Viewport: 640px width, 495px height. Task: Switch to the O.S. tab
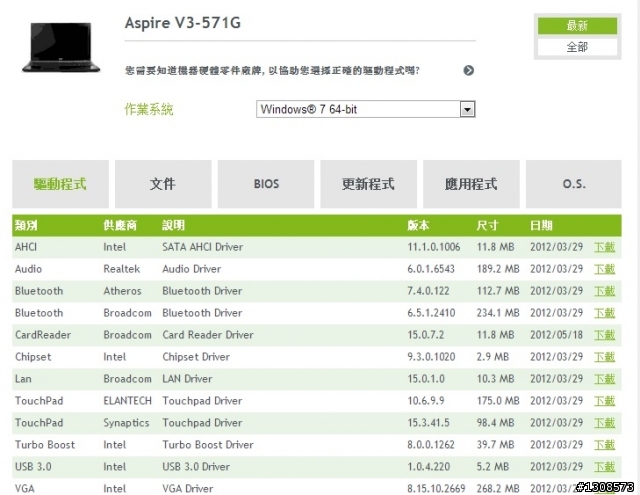click(573, 184)
